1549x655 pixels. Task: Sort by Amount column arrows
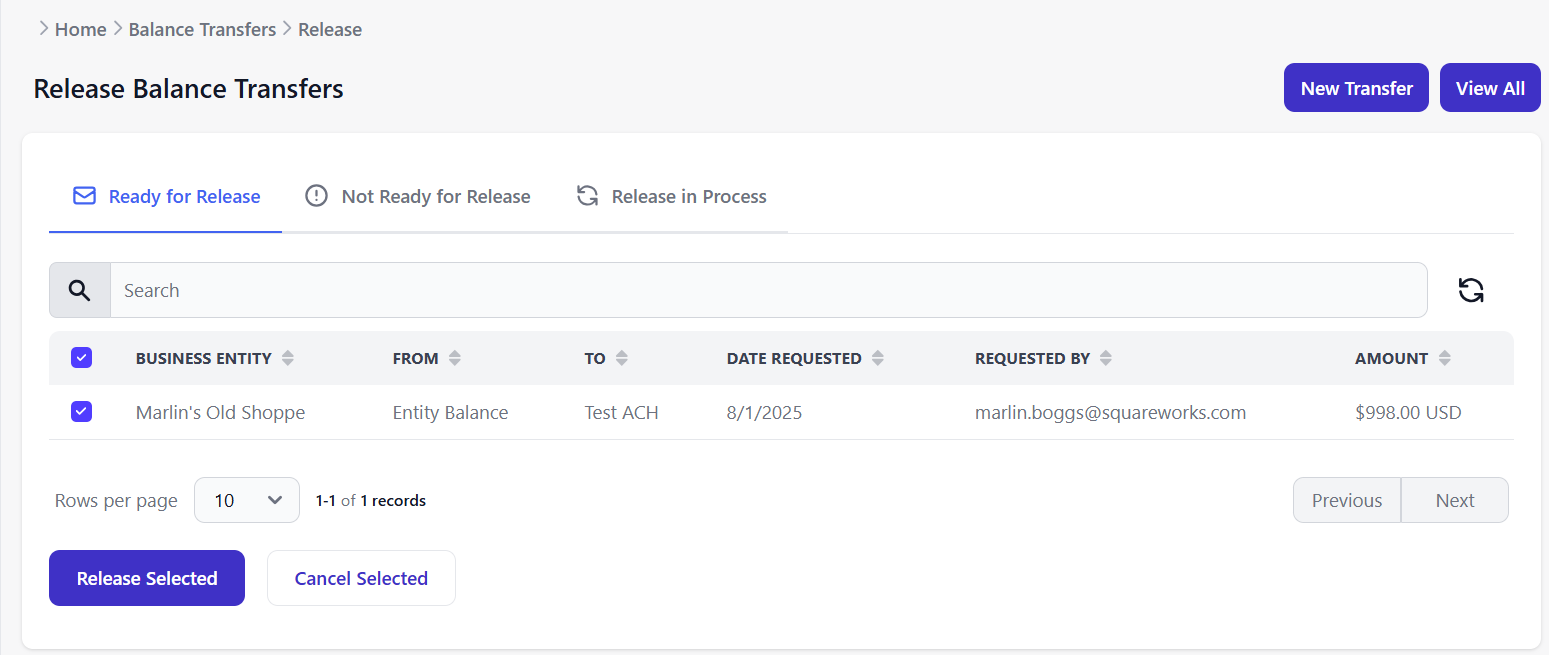point(1444,358)
